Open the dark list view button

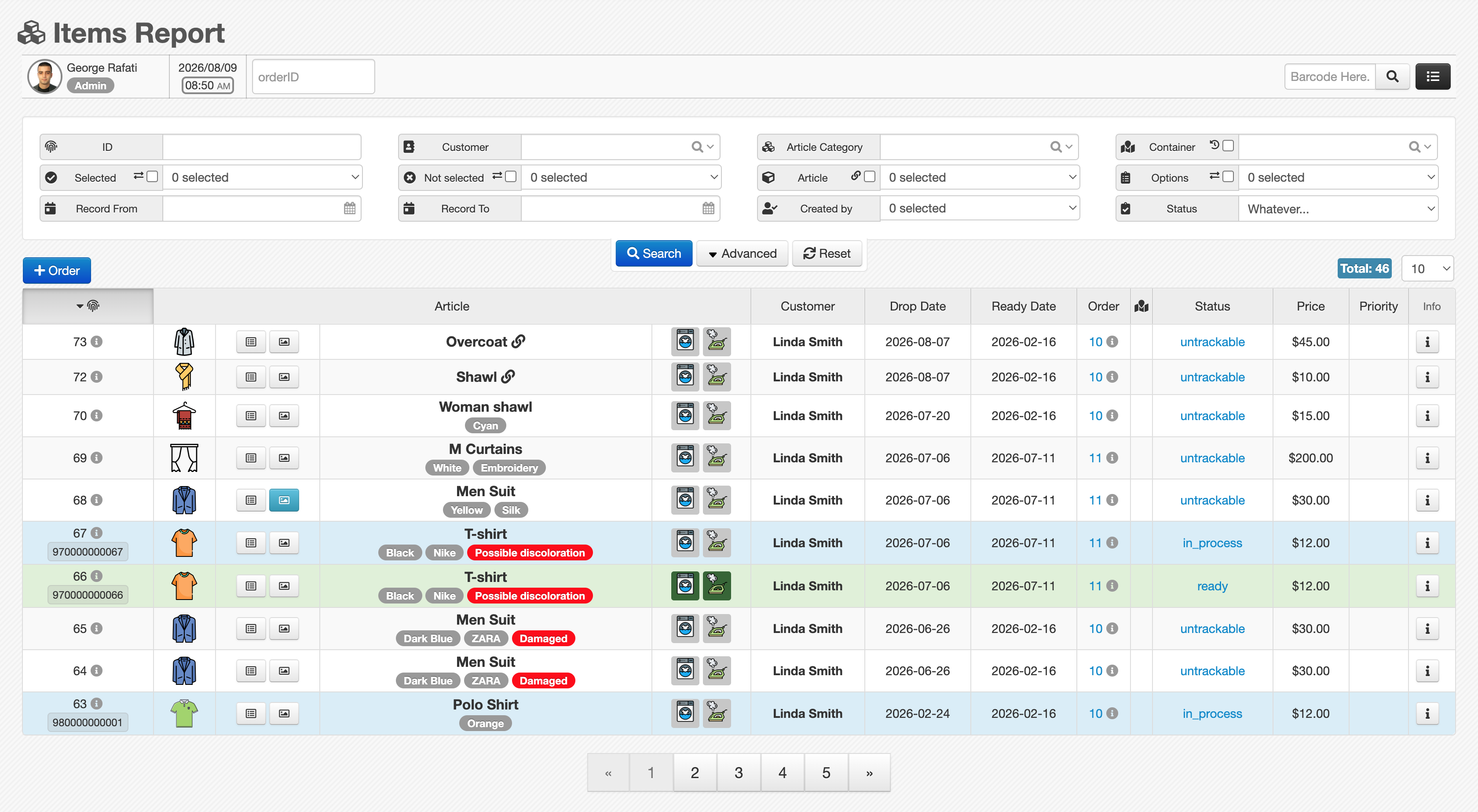pyautogui.click(x=1433, y=77)
